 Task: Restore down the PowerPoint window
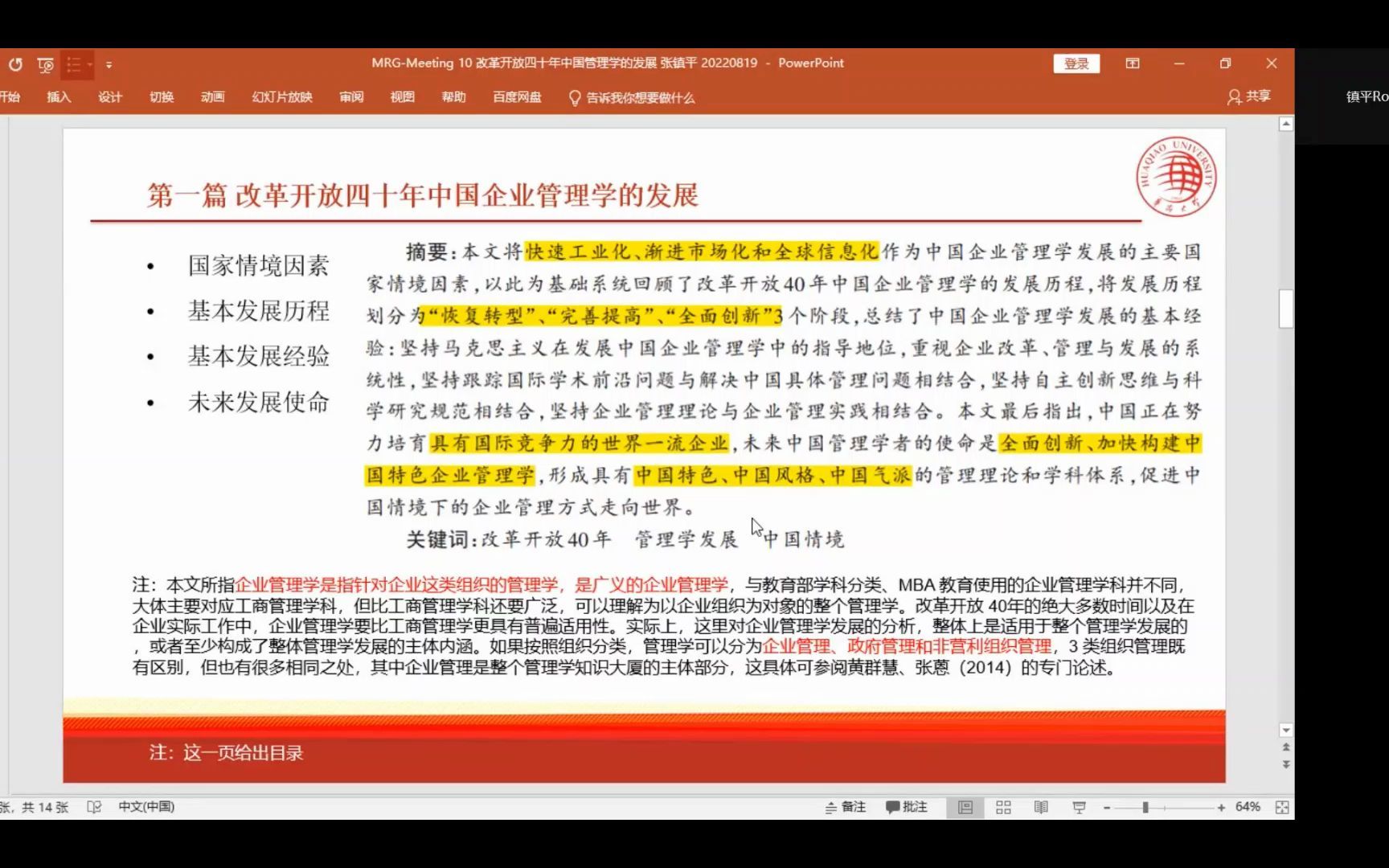click(1225, 63)
